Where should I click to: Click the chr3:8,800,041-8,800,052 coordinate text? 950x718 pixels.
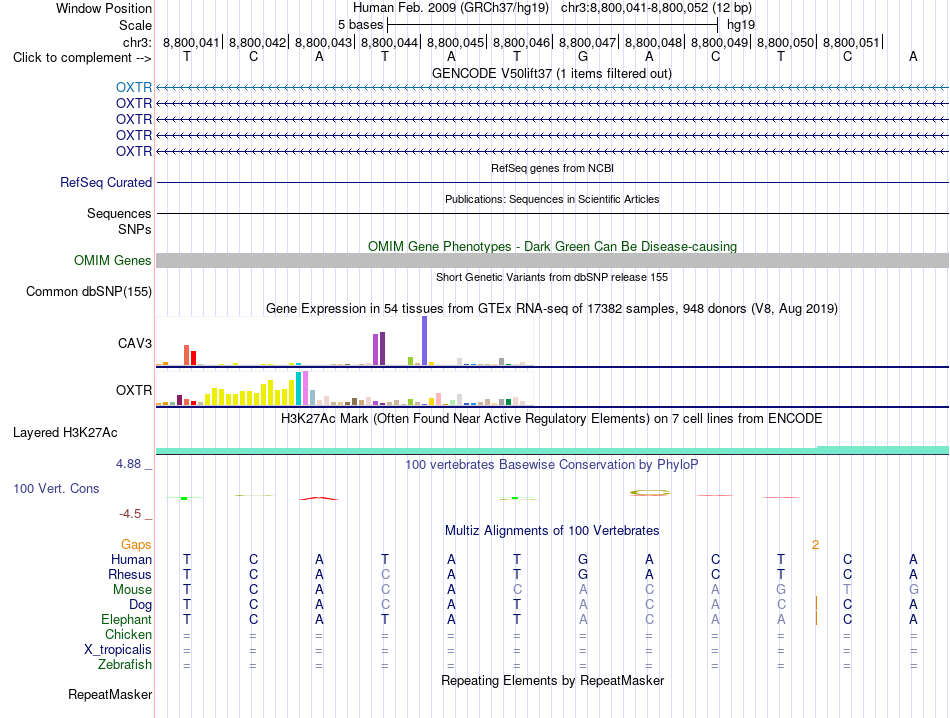(656, 8)
